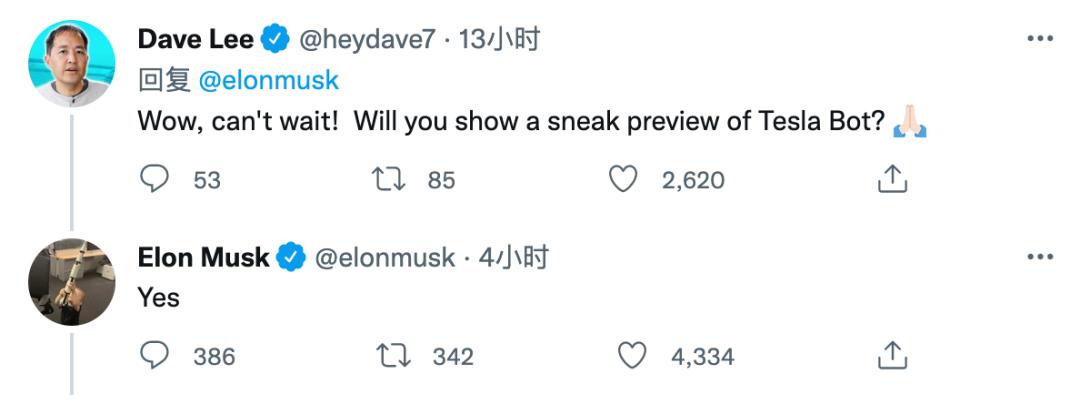Open the 13小时 timestamp of Dave's tweet
Image resolution: width=1080 pixels, height=404 pixels.
point(499,40)
